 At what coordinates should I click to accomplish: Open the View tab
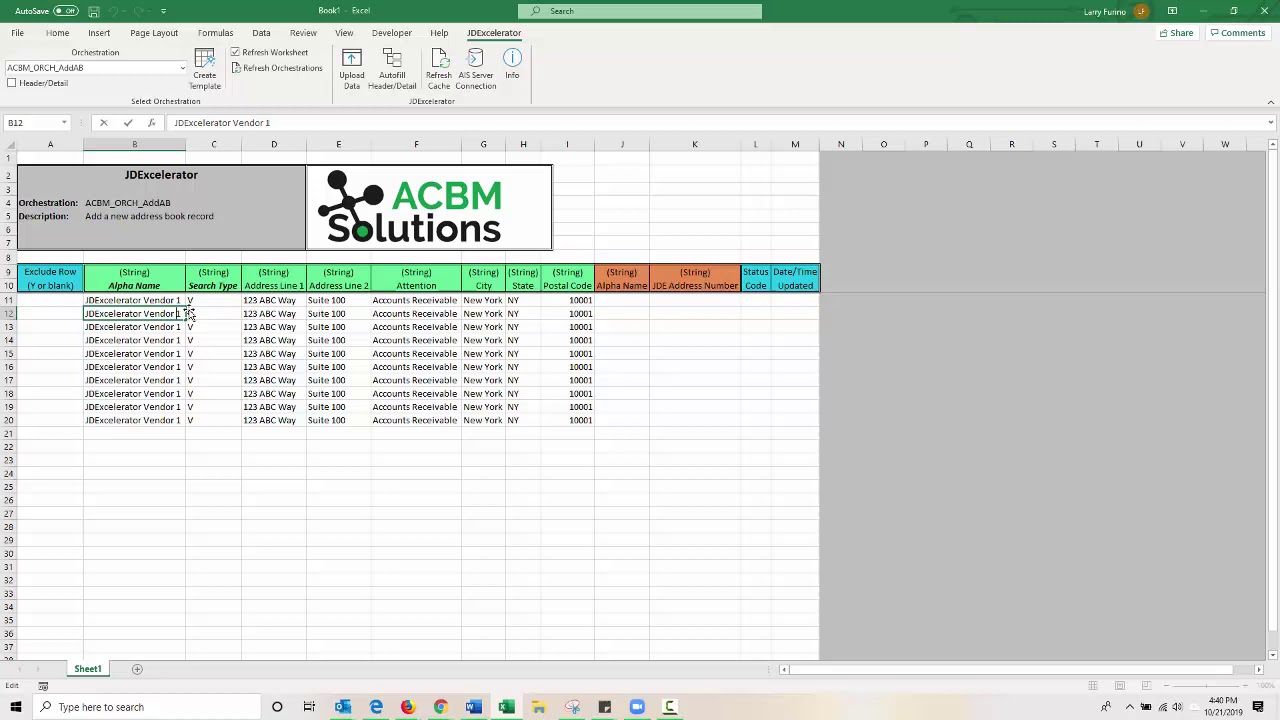[344, 33]
